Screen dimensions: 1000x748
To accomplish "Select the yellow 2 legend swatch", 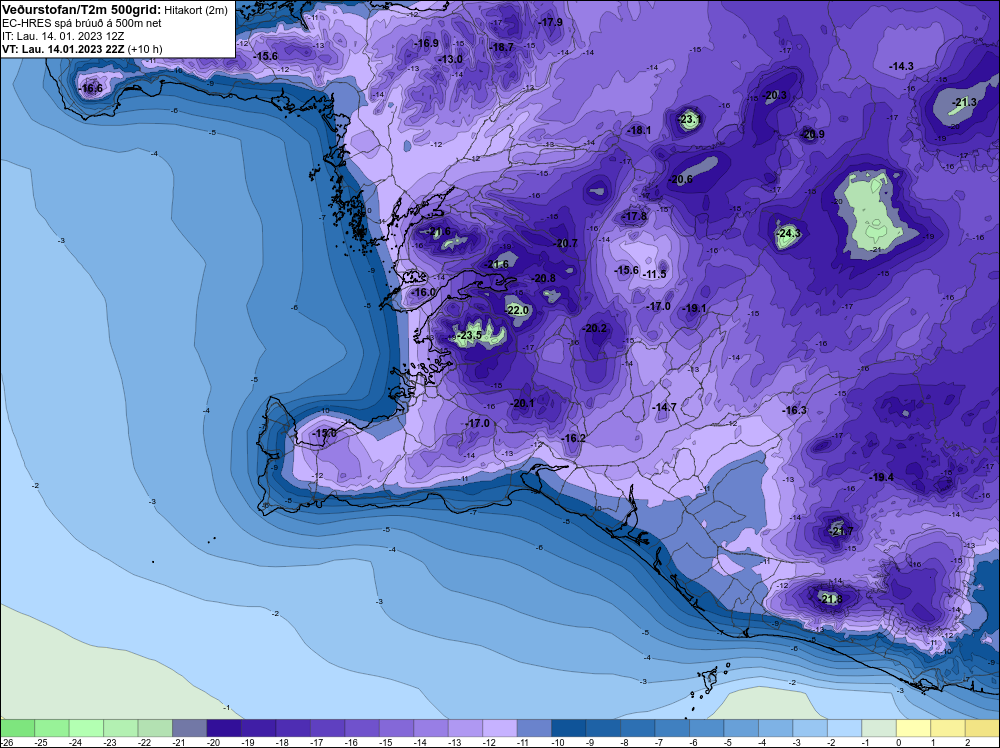I will tap(982, 728).
